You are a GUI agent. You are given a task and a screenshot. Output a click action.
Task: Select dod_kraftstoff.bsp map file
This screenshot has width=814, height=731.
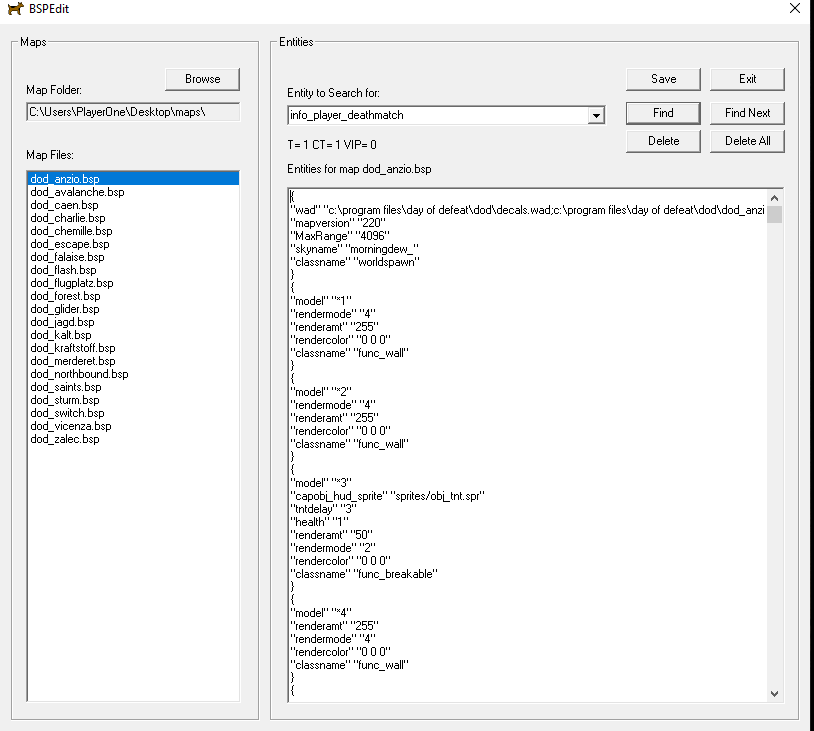click(x=133, y=348)
